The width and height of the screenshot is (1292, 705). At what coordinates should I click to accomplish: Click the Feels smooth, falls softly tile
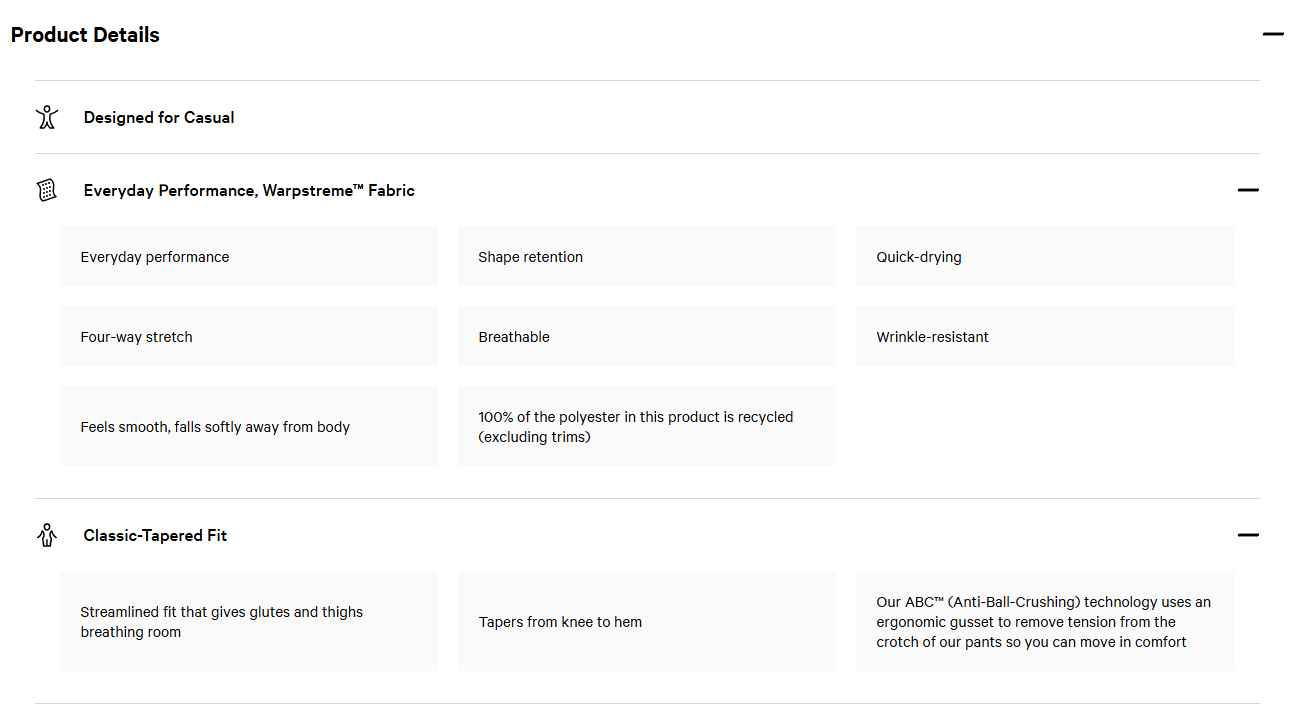[x=249, y=427]
